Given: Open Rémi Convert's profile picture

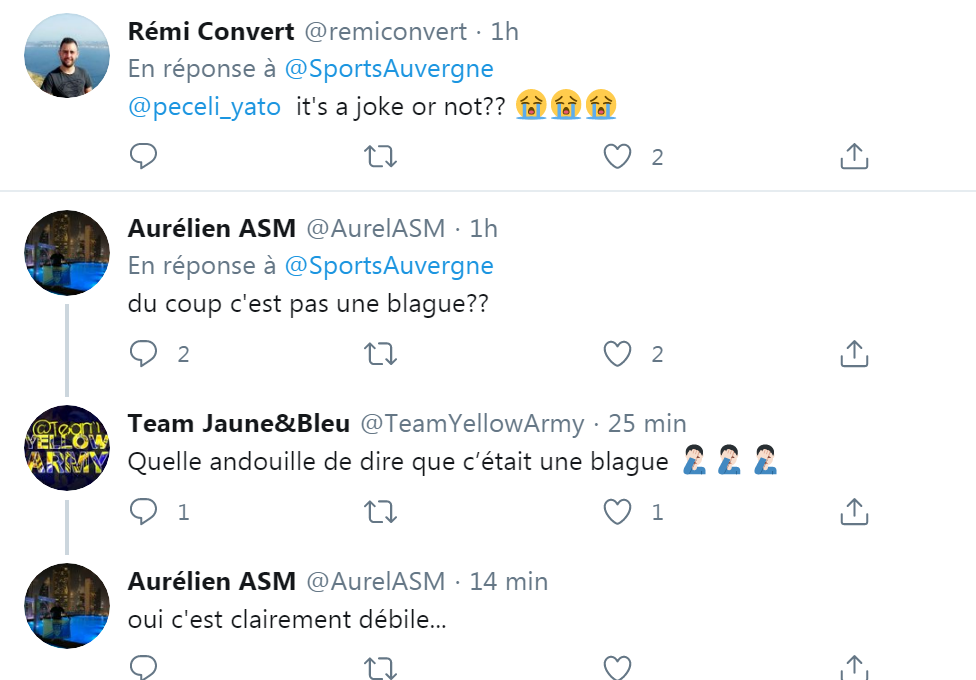Looking at the screenshot, I should [67, 56].
